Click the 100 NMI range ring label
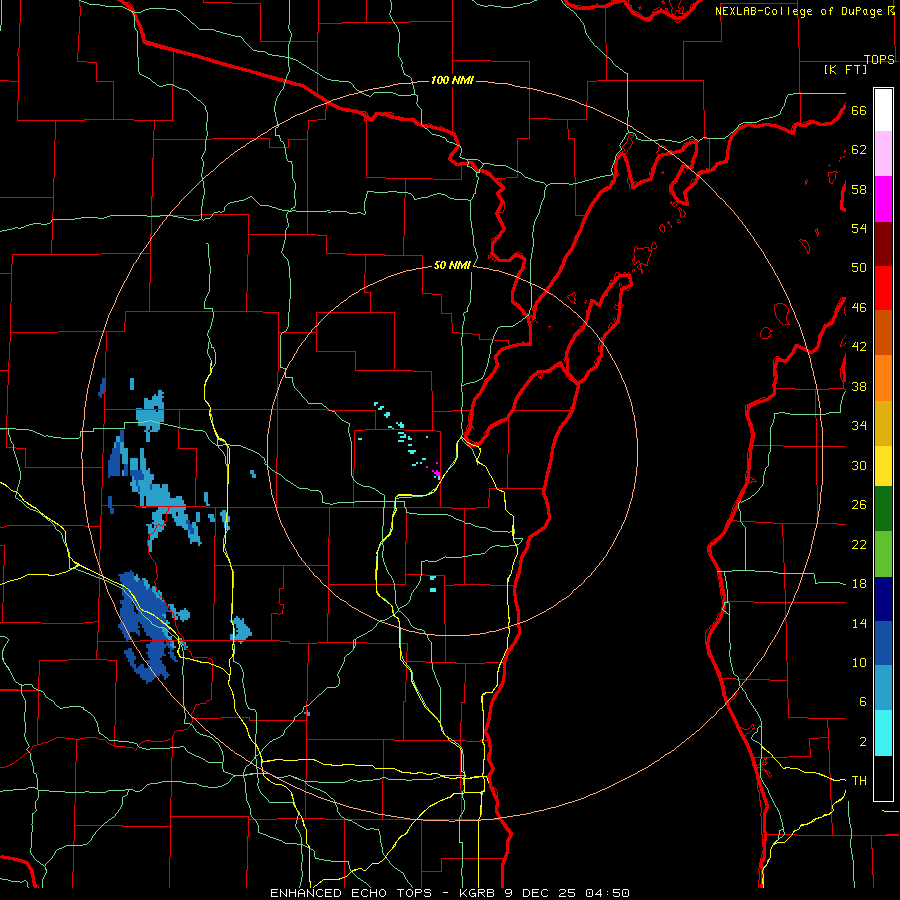Image resolution: width=900 pixels, height=900 pixels. (x=452, y=80)
